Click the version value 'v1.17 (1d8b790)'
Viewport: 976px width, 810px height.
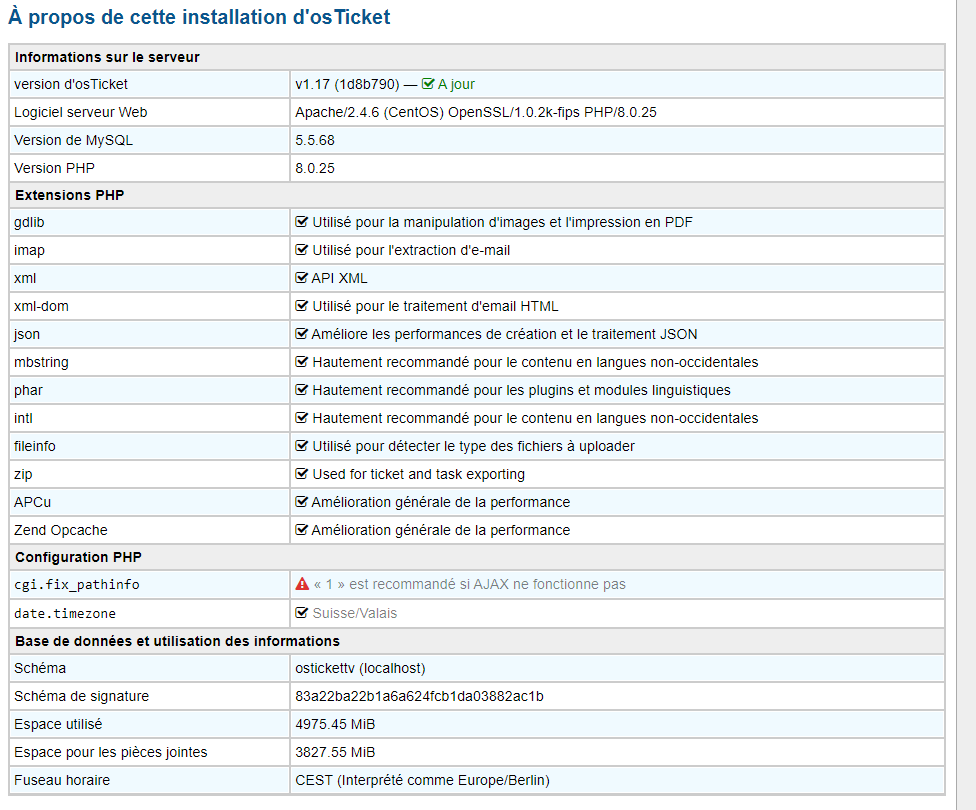[347, 85]
